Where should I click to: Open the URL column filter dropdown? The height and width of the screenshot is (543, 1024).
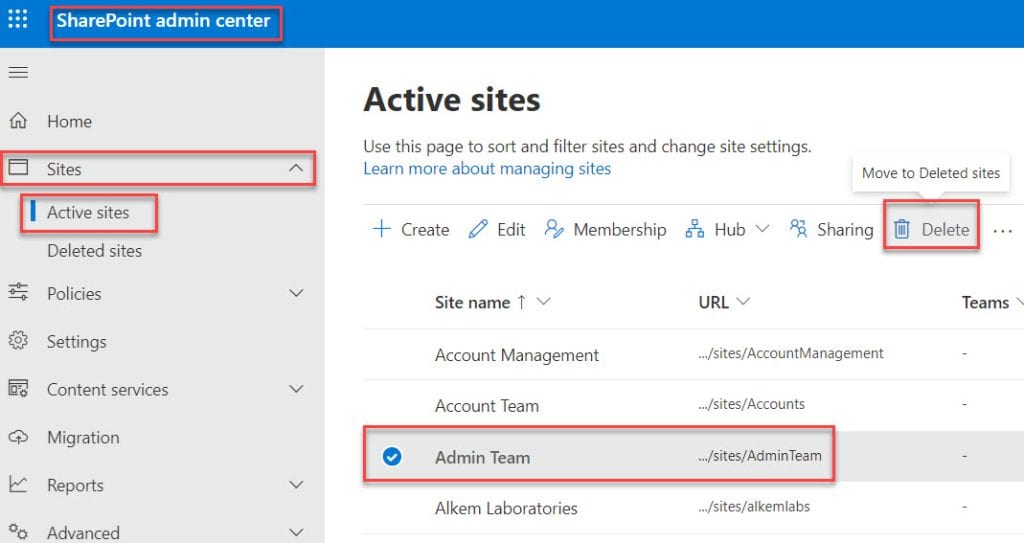[743, 302]
